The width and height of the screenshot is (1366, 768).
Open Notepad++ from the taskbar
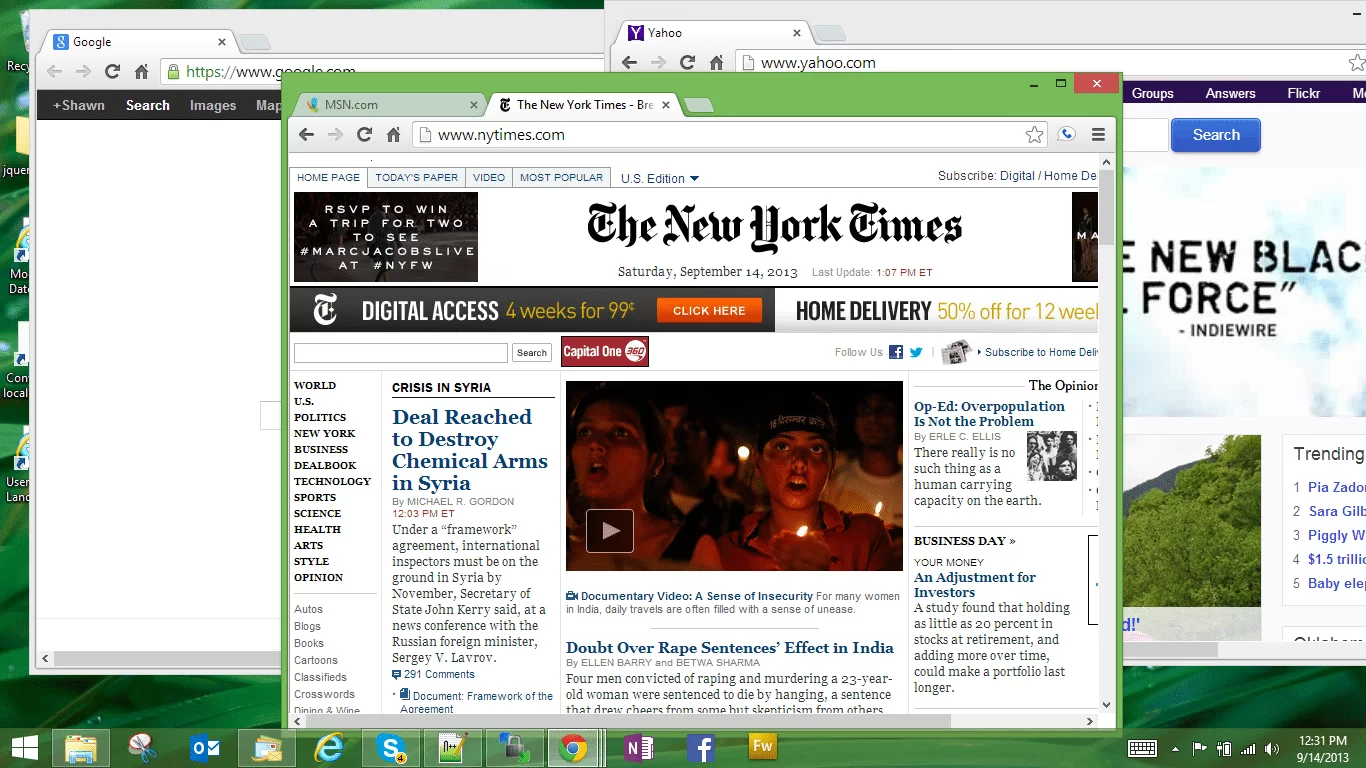[x=453, y=748]
